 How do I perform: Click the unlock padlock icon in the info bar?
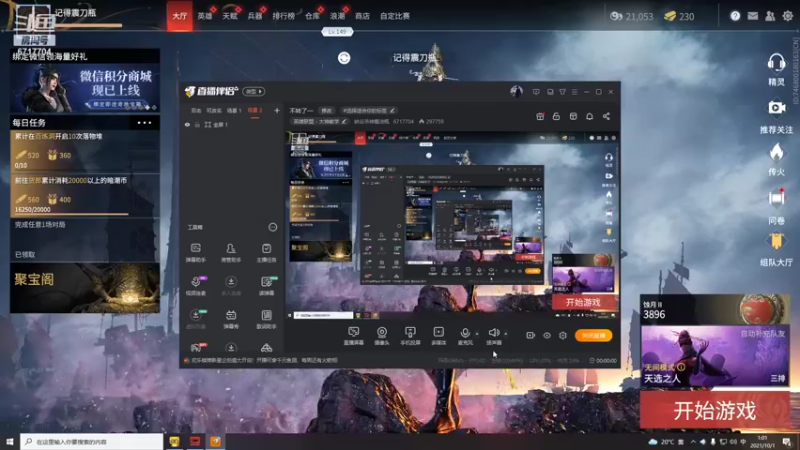point(556,116)
